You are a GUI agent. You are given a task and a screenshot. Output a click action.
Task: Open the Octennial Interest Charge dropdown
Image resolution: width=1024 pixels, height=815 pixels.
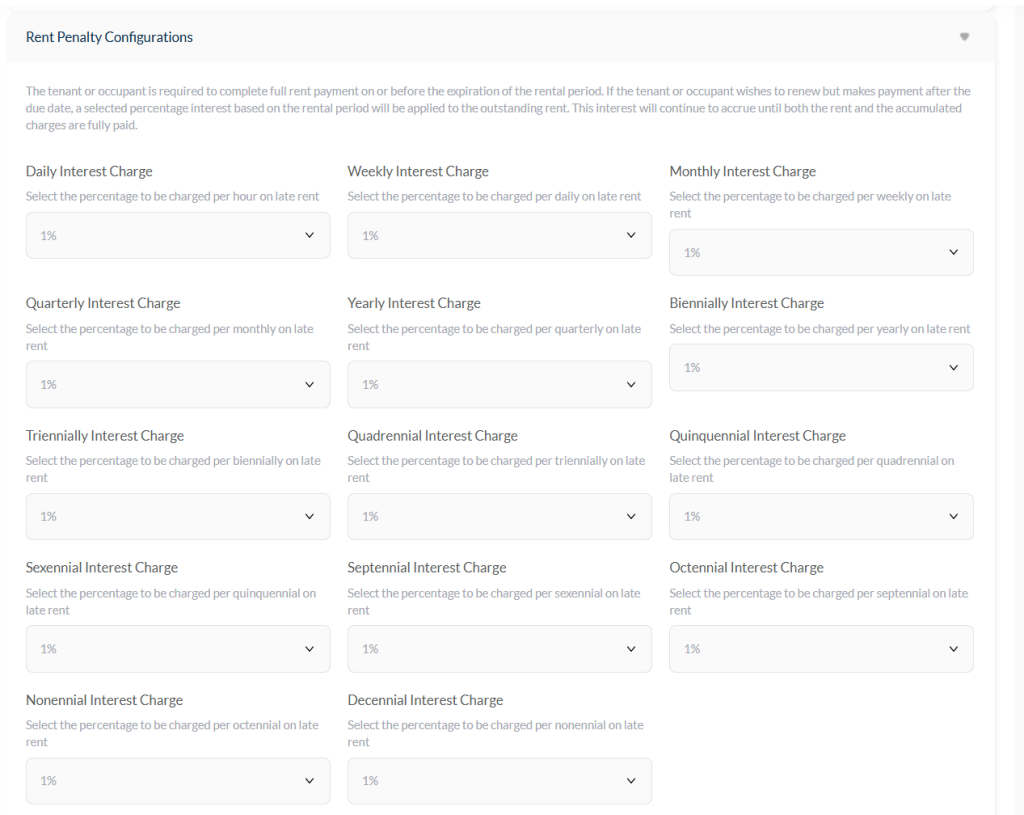(821, 649)
